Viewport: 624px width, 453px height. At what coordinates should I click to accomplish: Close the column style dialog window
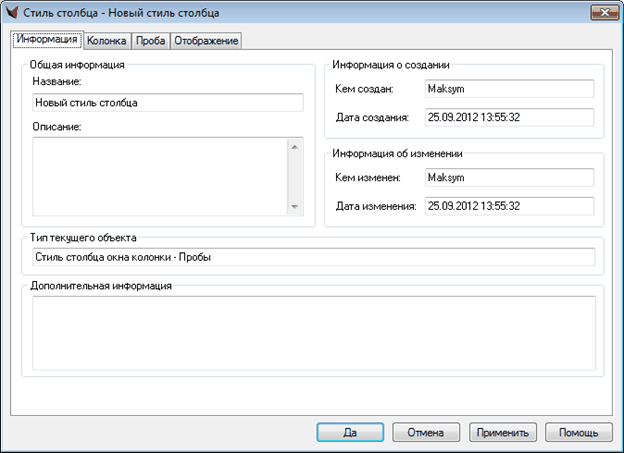click(602, 14)
